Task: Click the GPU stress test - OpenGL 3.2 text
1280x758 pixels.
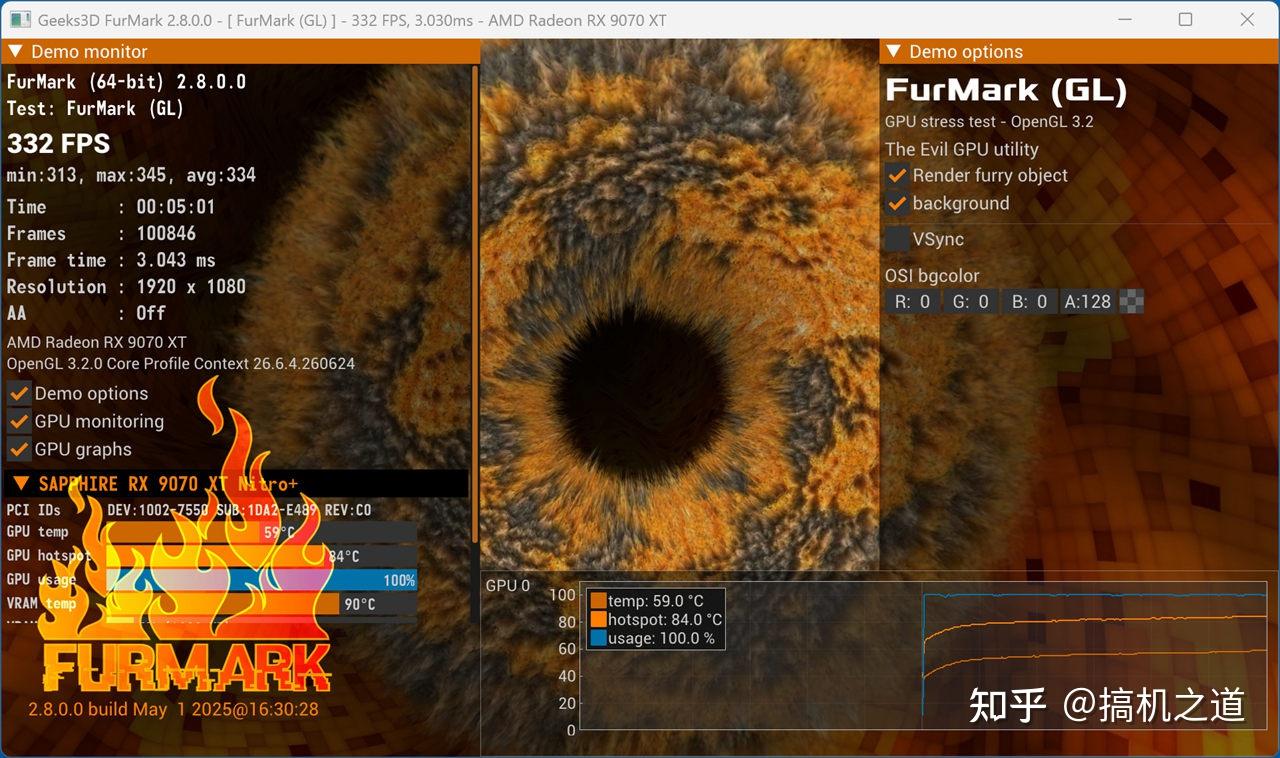Action: pyautogui.click(x=989, y=122)
